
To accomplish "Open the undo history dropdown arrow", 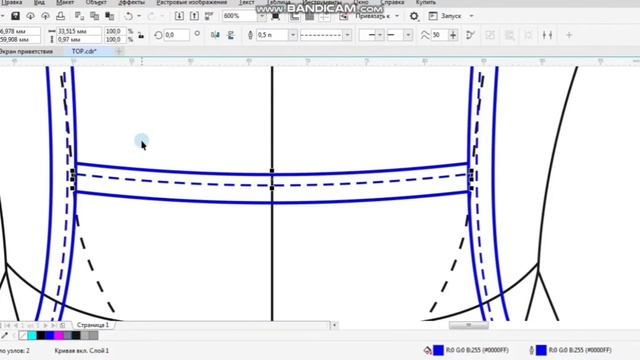I will pyautogui.click(x=139, y=16).
